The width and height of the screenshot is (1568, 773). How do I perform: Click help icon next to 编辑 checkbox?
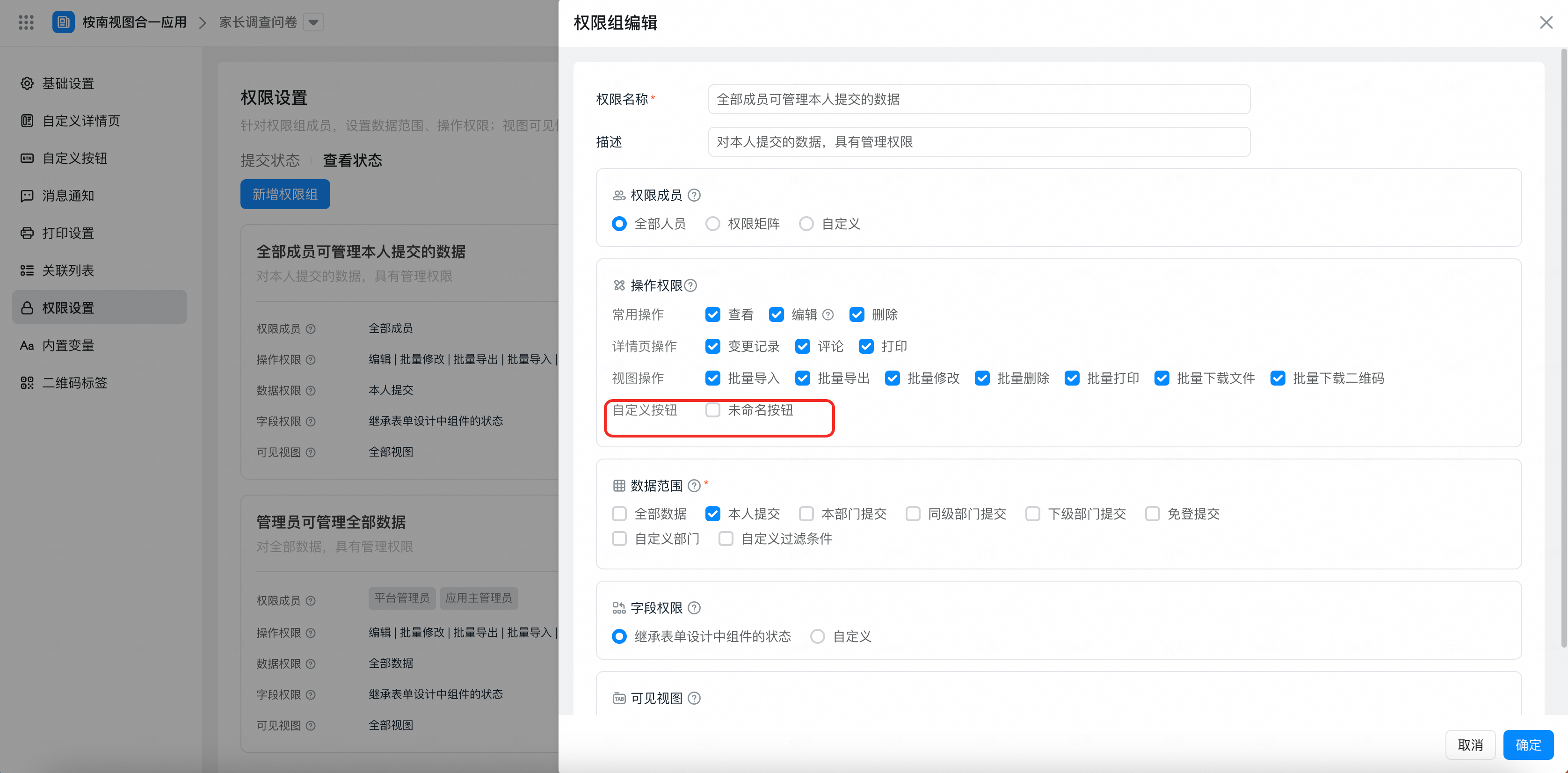click(x=828, y=315)
